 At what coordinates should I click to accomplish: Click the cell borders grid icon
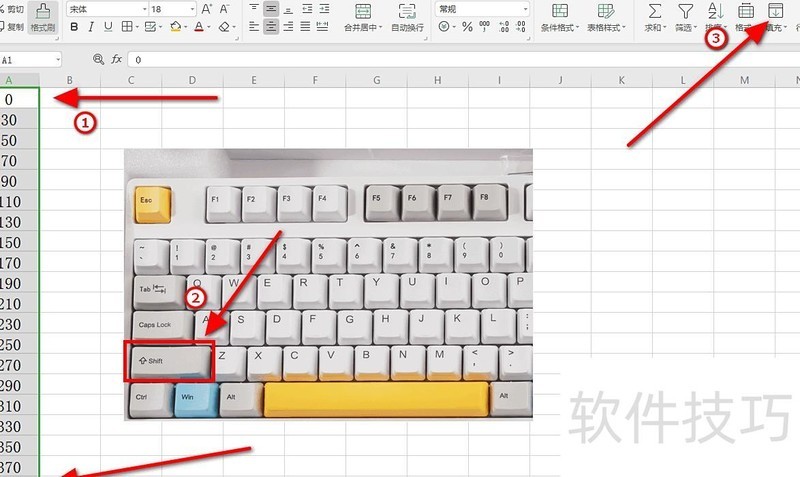point(127,27)
